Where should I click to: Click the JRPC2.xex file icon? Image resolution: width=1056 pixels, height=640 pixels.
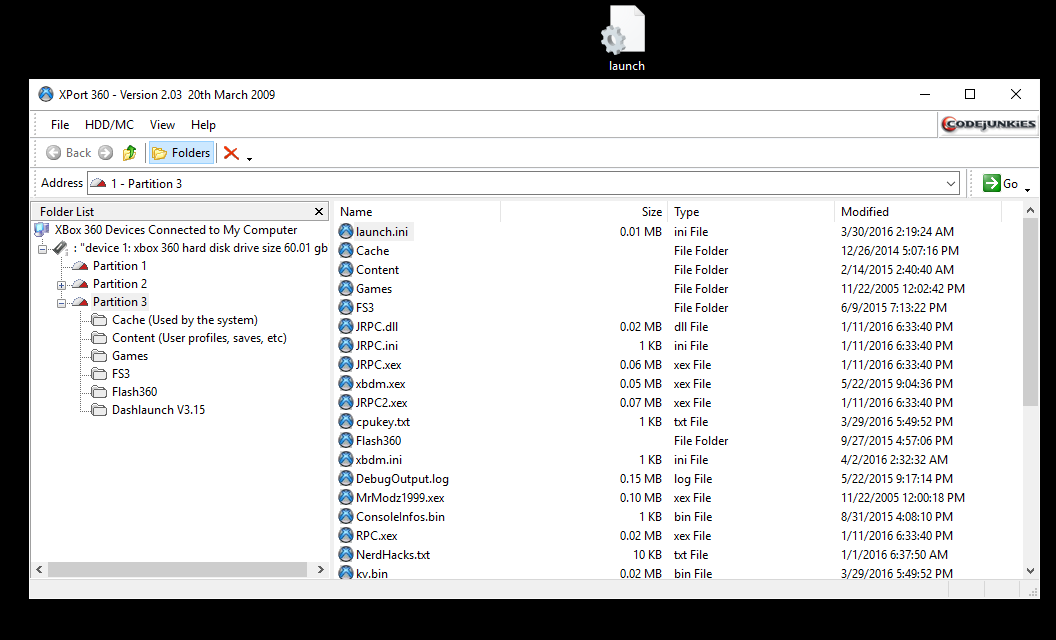click(345, 402)
